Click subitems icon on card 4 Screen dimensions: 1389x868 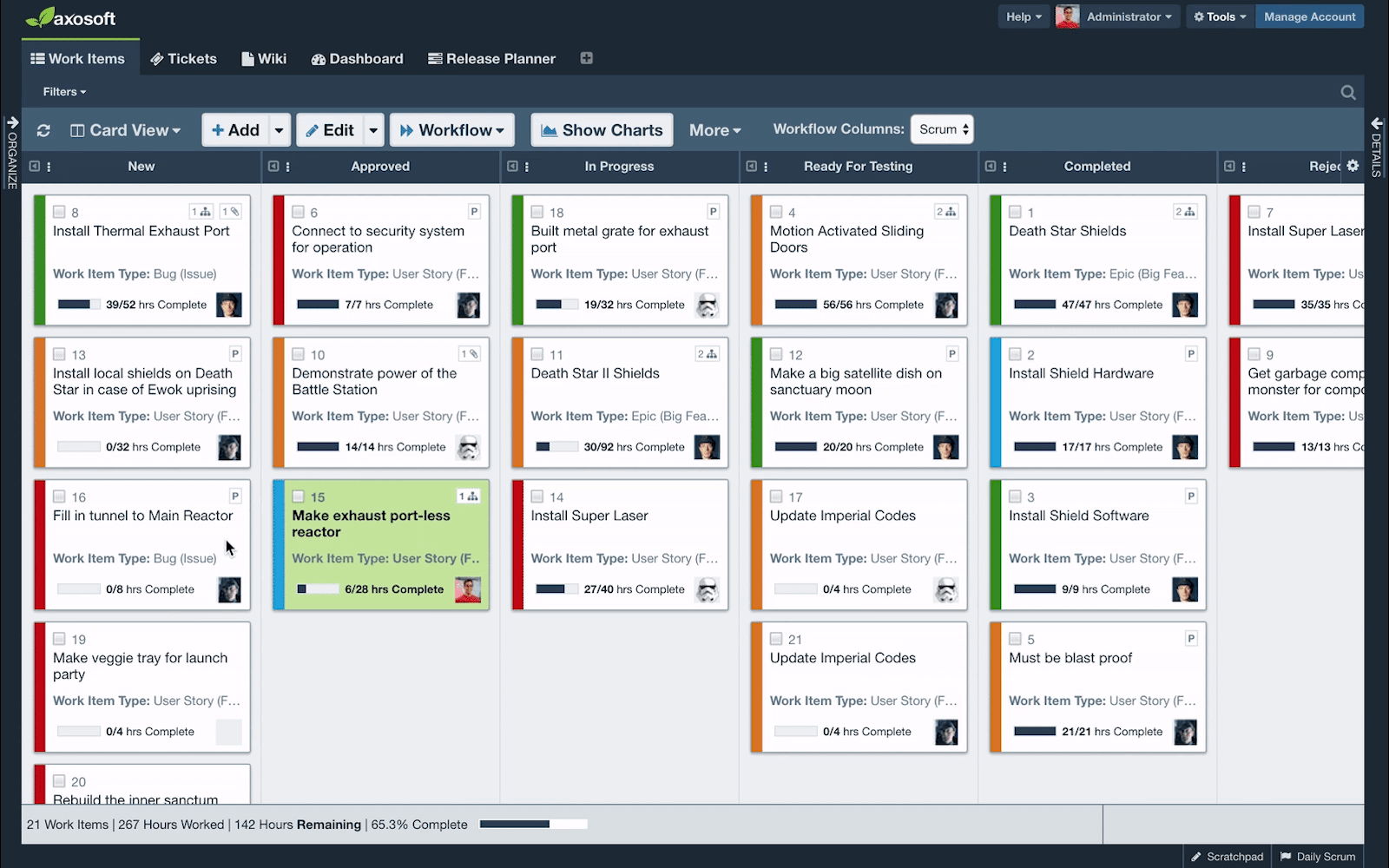tap(946, 212)
